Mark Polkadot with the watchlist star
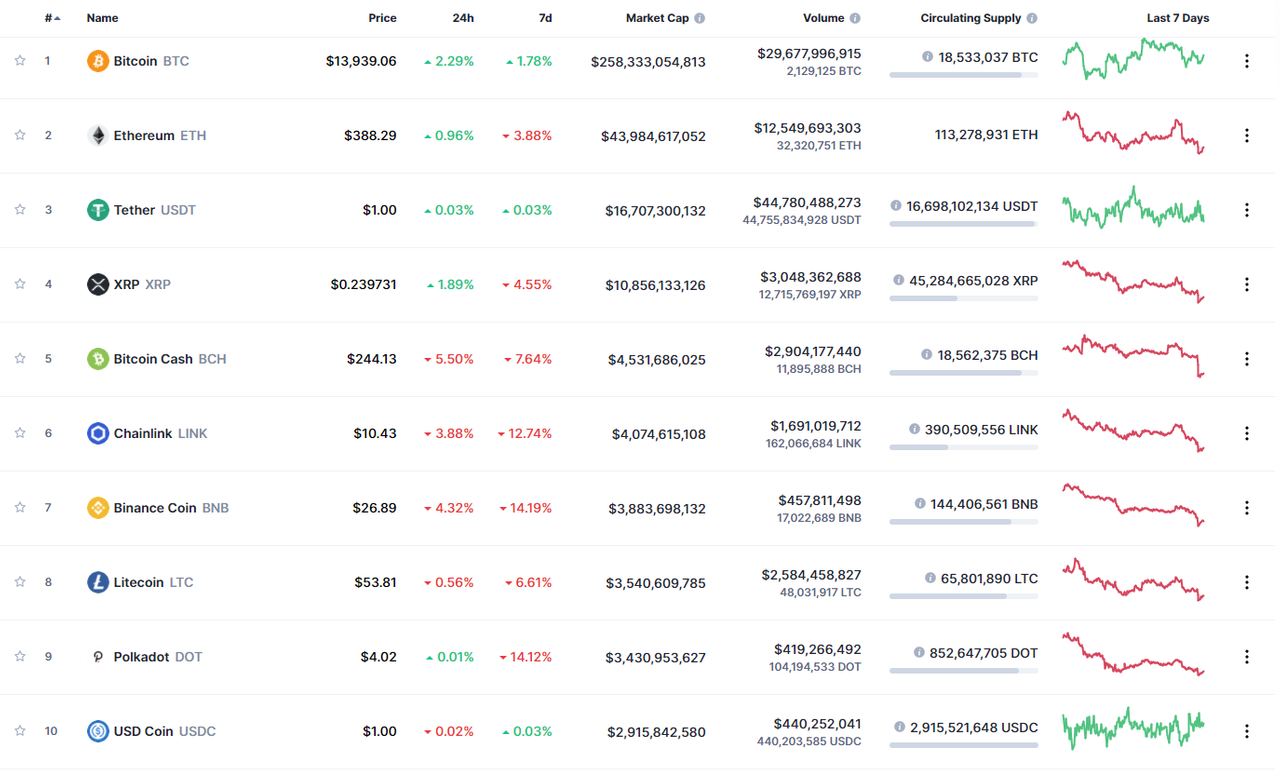1280x775 pixels. [20, 657]
